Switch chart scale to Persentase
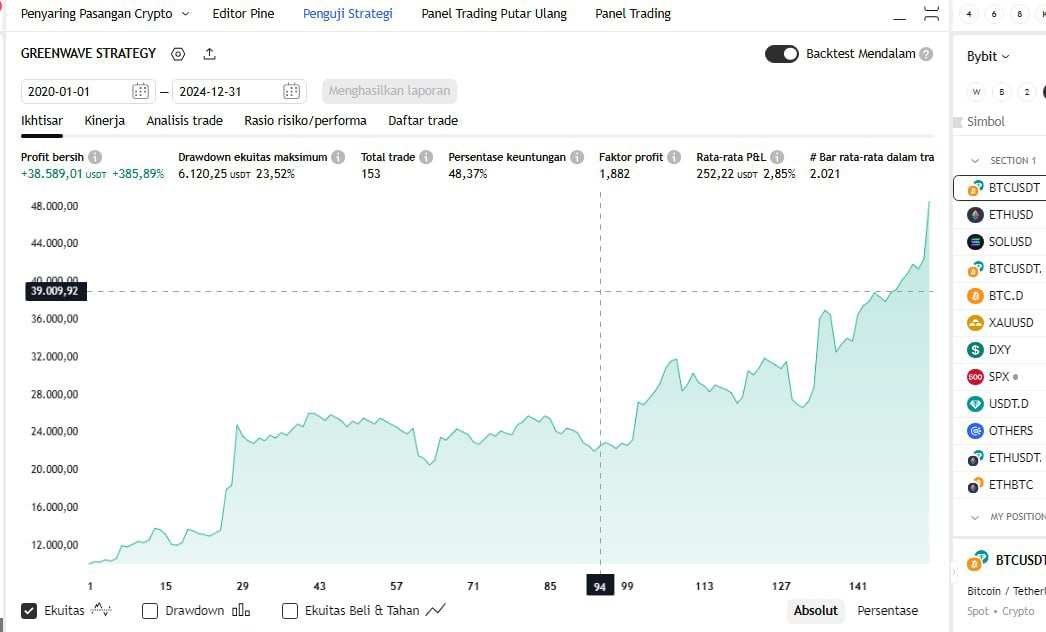The height and width of the screenshot is (632, 1046). 887,611
